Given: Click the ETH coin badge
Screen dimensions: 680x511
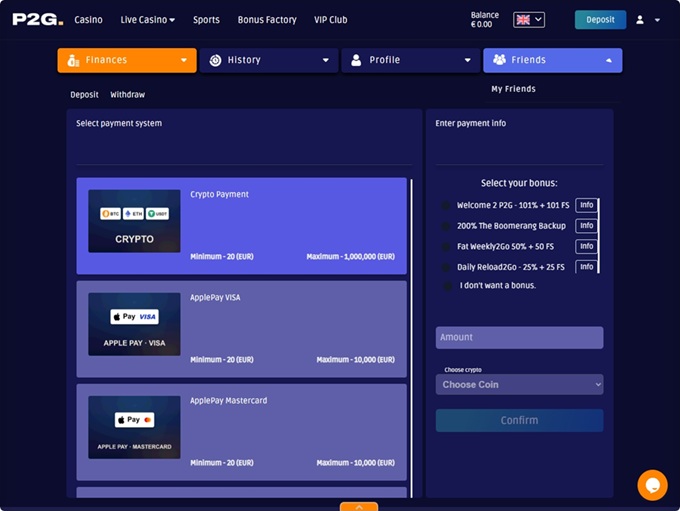Looking at the screenshot, I should click(x=133, y=214).
